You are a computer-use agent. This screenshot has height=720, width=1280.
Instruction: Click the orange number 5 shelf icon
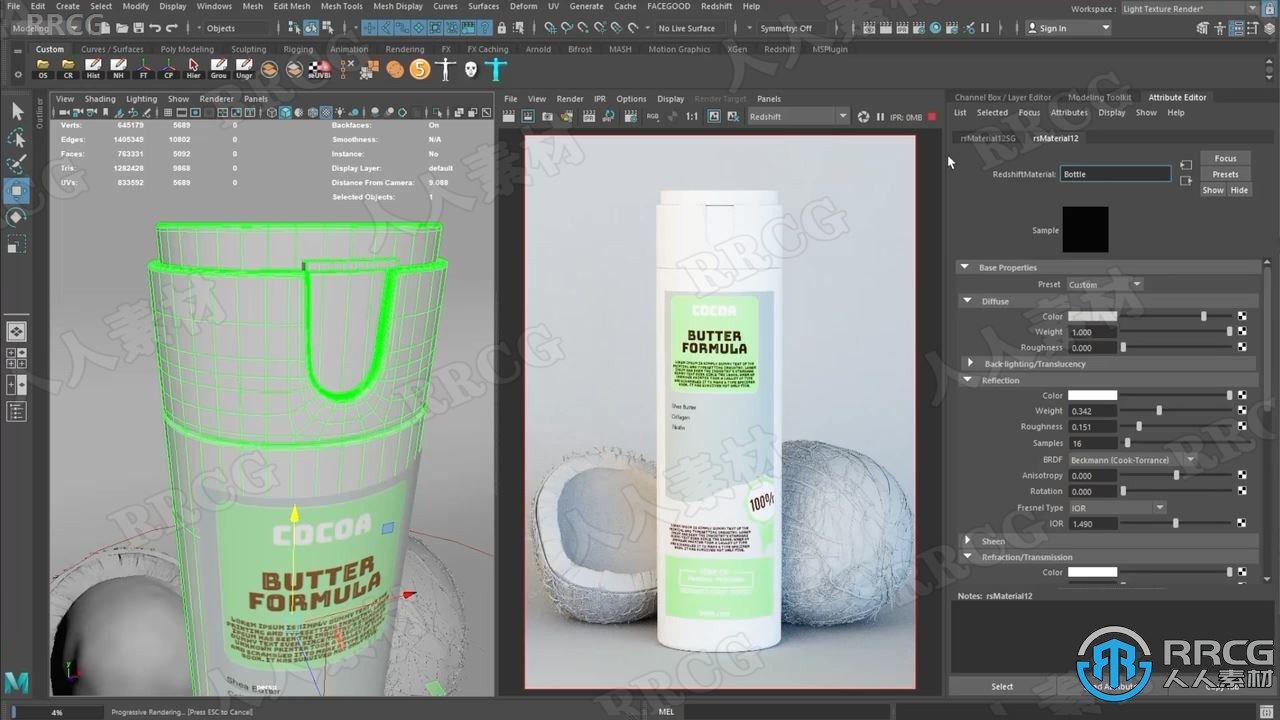point(420,69)
